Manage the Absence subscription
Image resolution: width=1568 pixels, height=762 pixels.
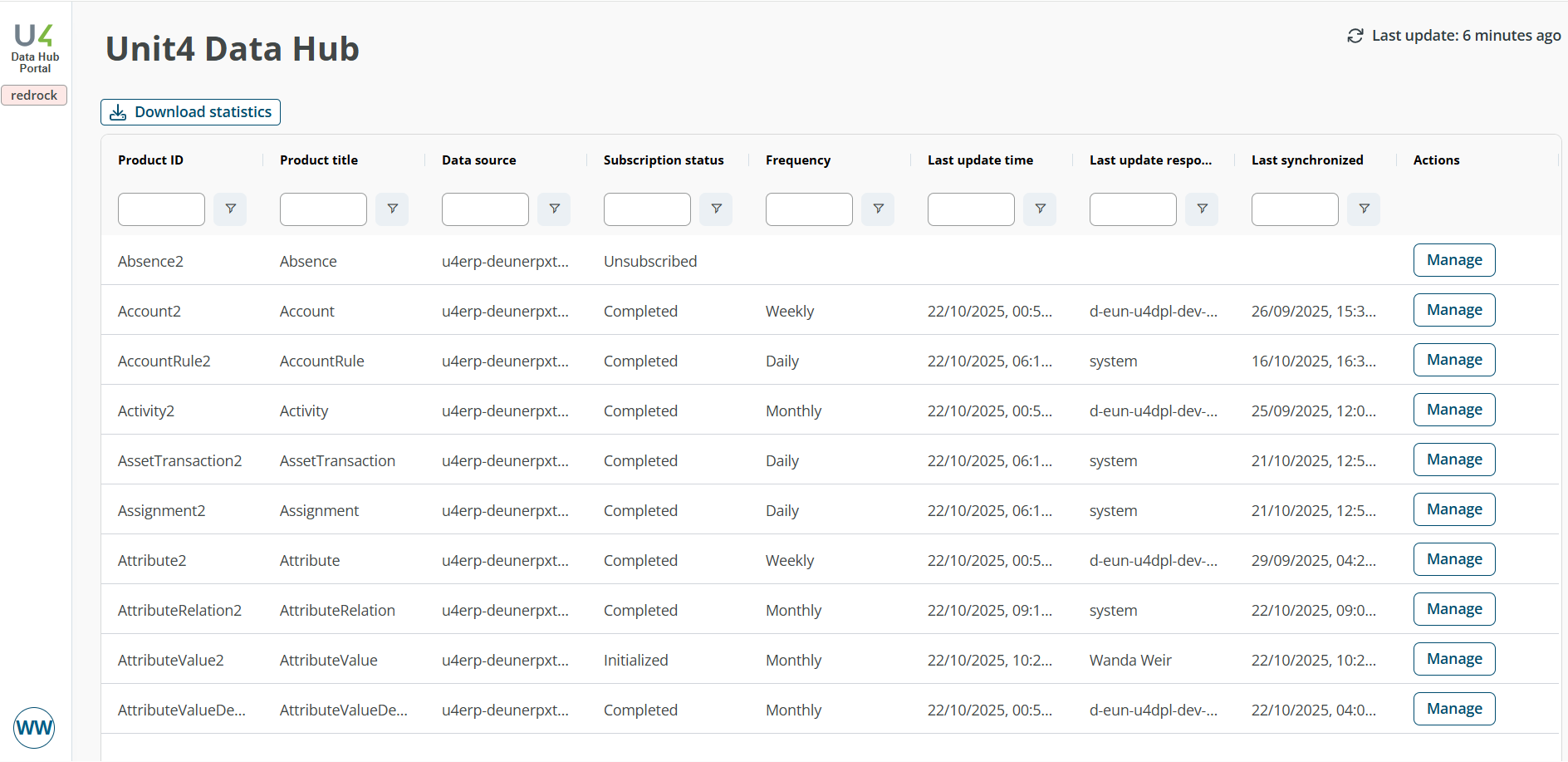[x=1453, y=259]
